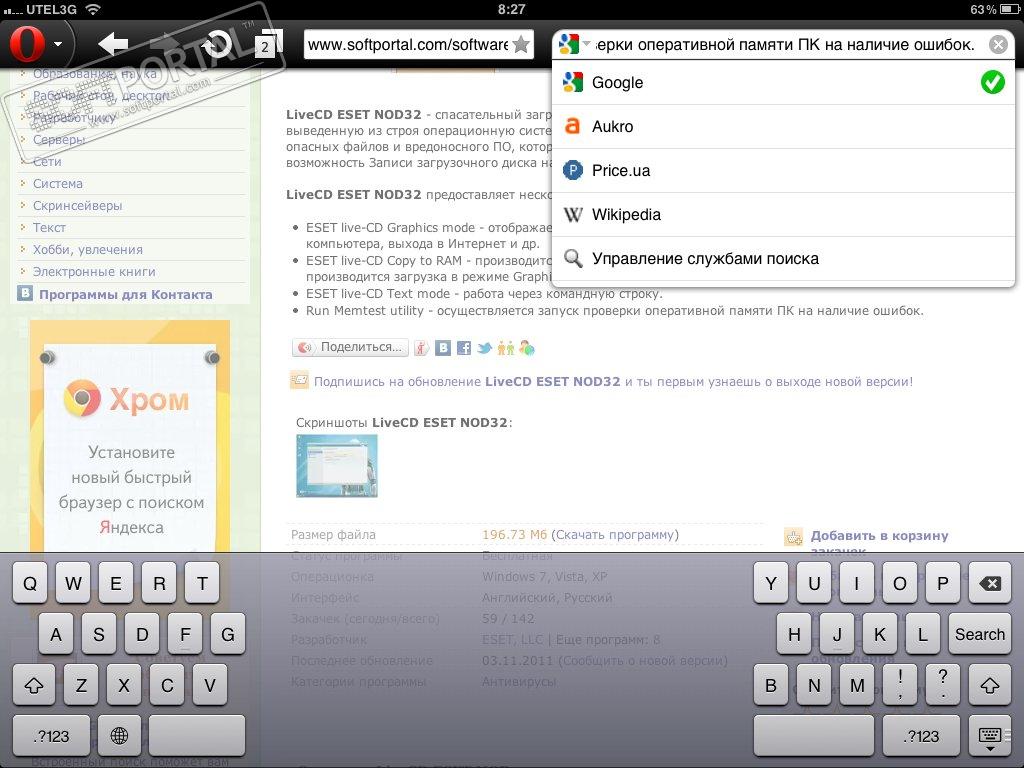The image size is (1024, 768).
Task: Tap the right Shift key
Action: click(x=990, y=685)
